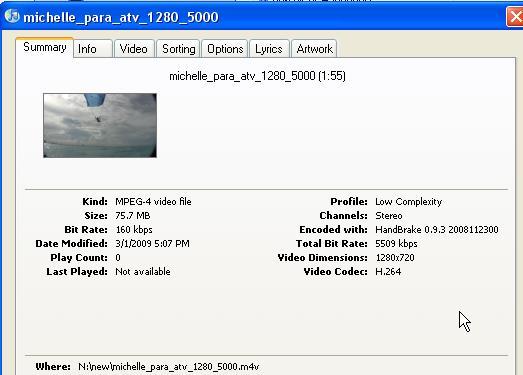
Task: Click the paraglider video thumbnail
Action: click(100, 125)
